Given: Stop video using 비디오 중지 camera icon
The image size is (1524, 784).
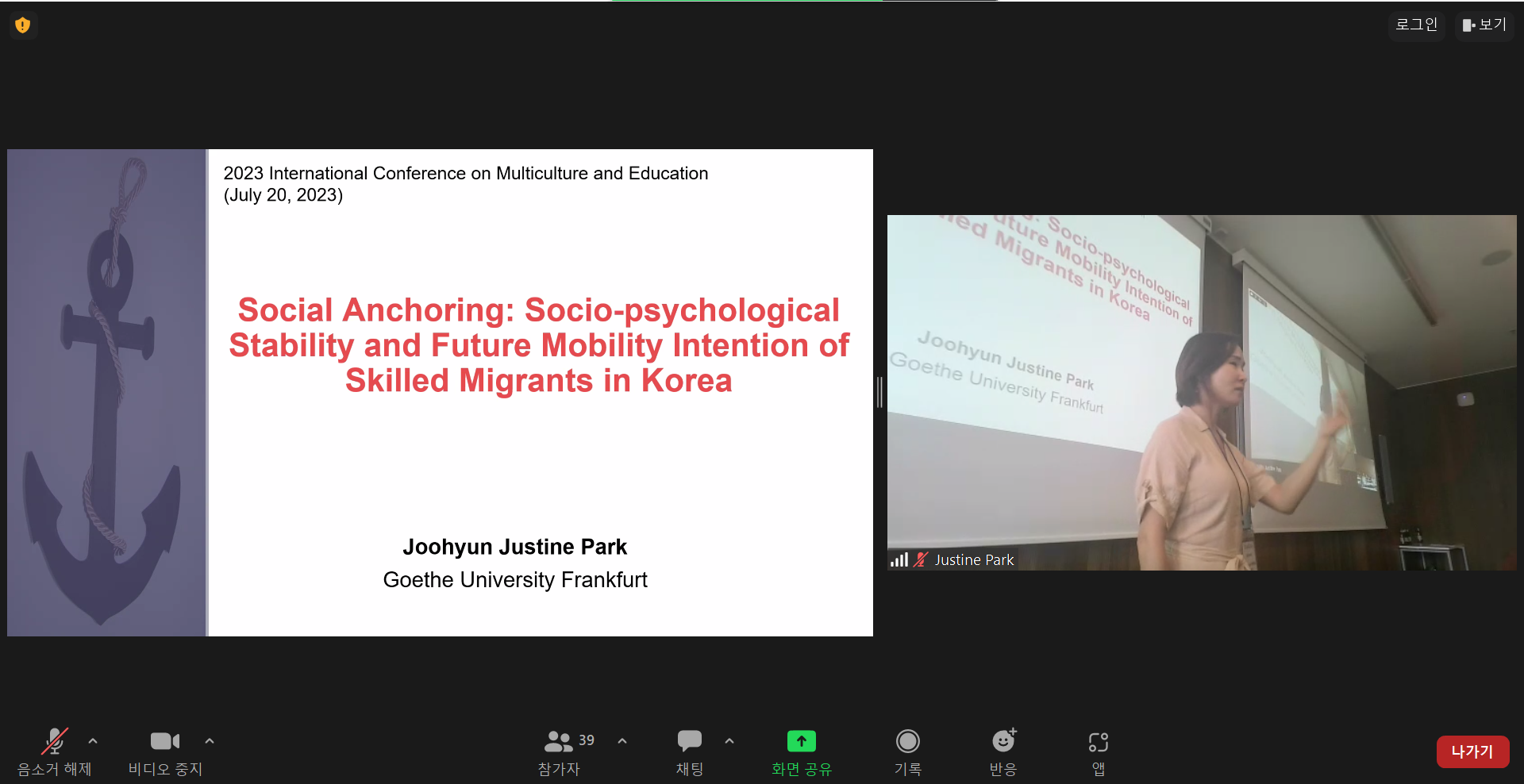Looking at the screenshot, I should [x=165, y=741].
